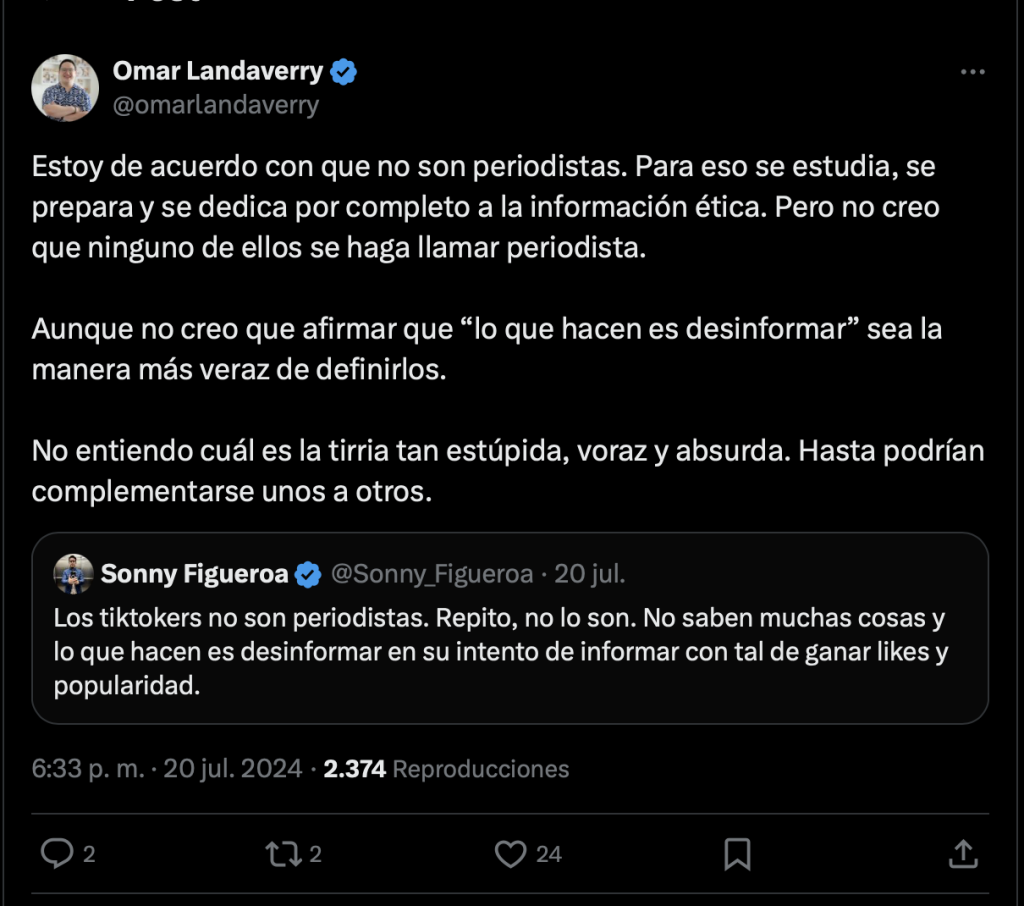Click Omar Landaverry's verified badge
Screen dimensions: 1024x906
[344, 72]
